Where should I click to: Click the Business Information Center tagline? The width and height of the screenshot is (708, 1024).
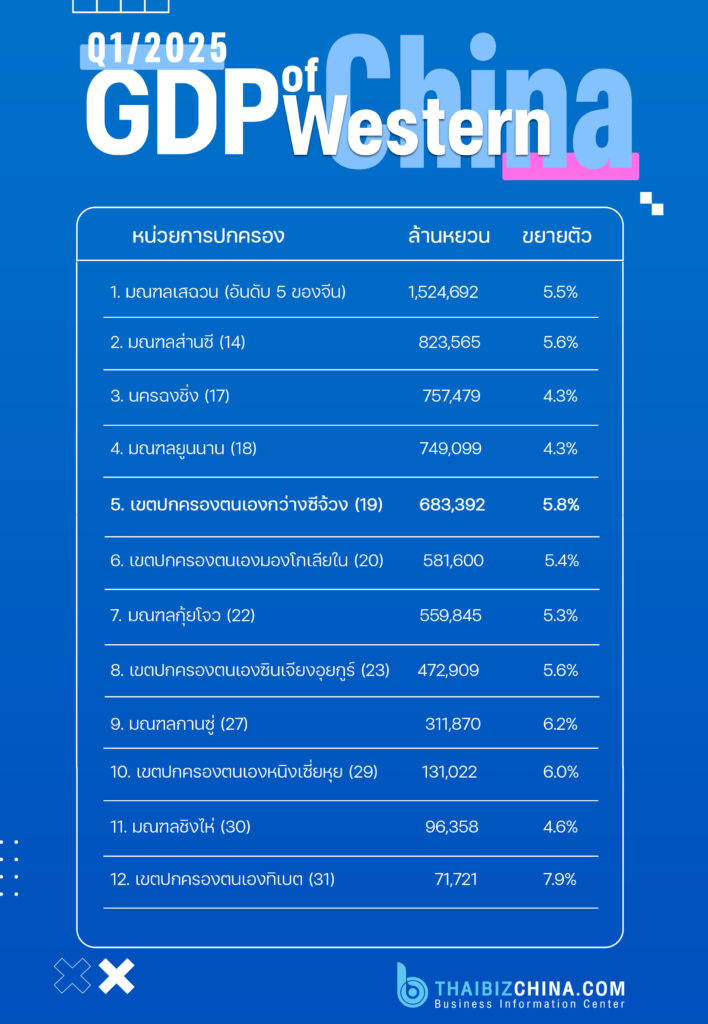tap(530, 1004)
